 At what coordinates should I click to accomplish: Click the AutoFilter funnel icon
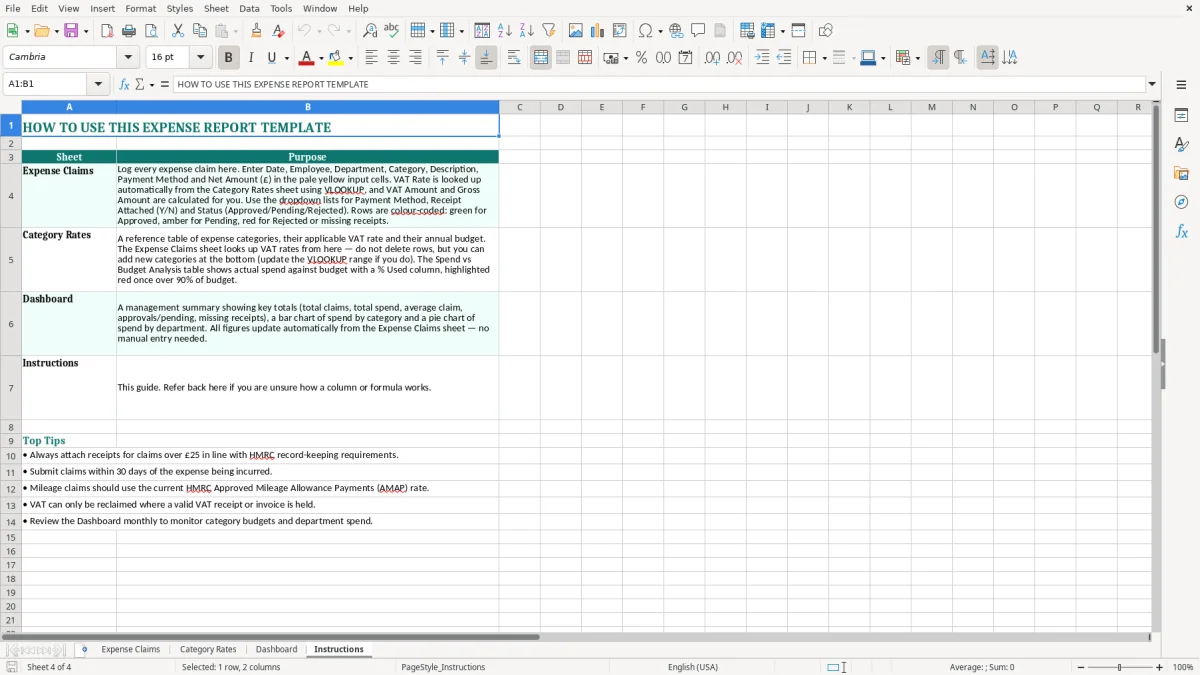click(549, 31)
